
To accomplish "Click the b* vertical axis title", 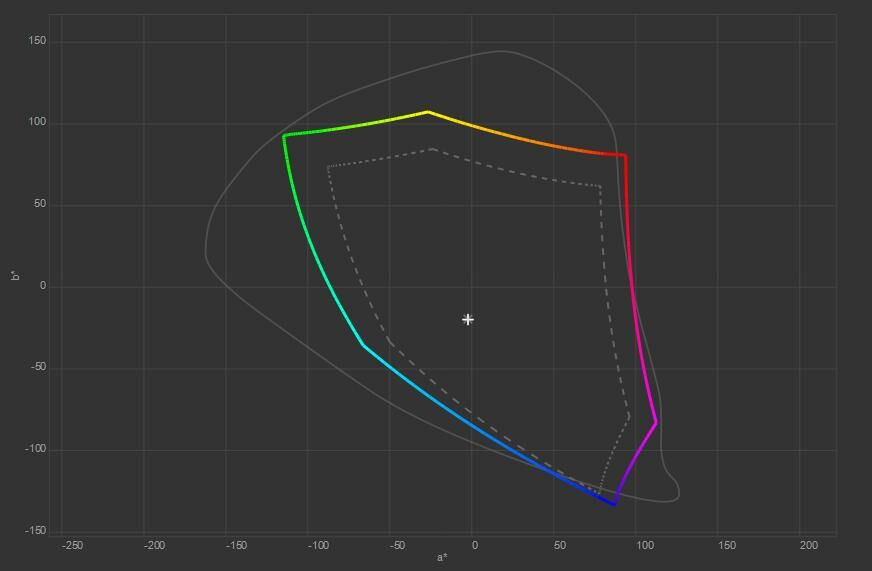I will 16,275.
